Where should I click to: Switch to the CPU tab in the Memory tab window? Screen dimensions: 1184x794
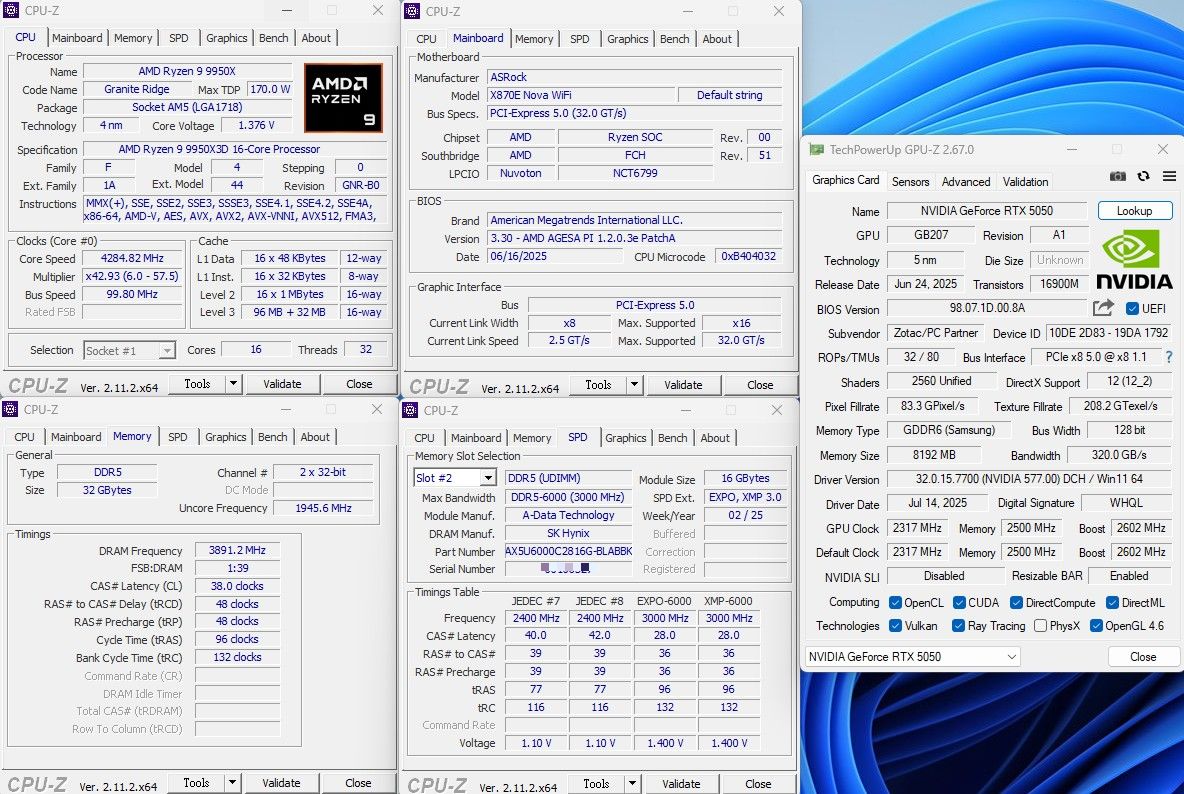point(24,437)
